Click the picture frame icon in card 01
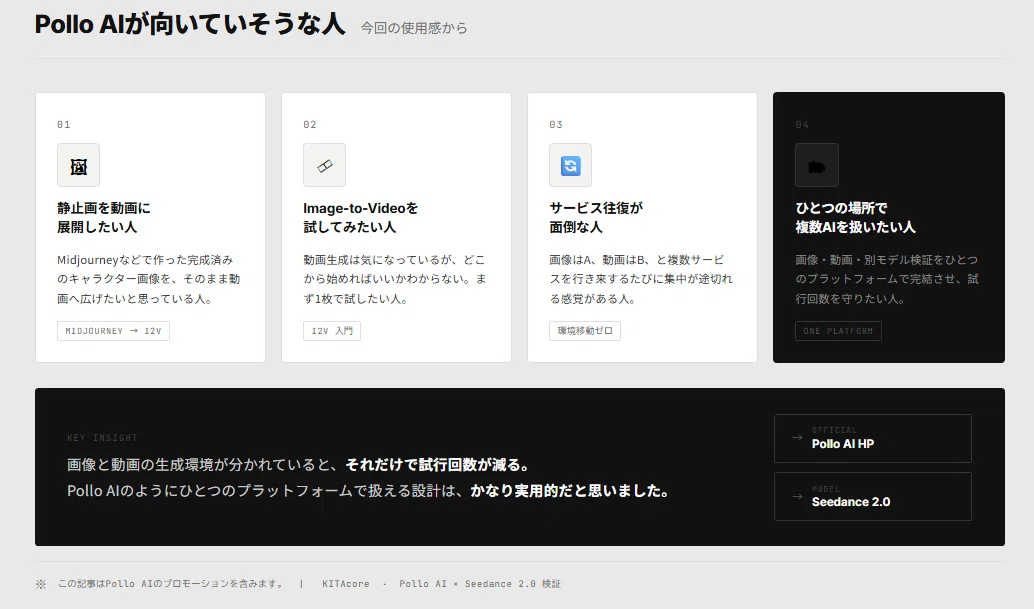1034x609 pixels. click(78, 165)
